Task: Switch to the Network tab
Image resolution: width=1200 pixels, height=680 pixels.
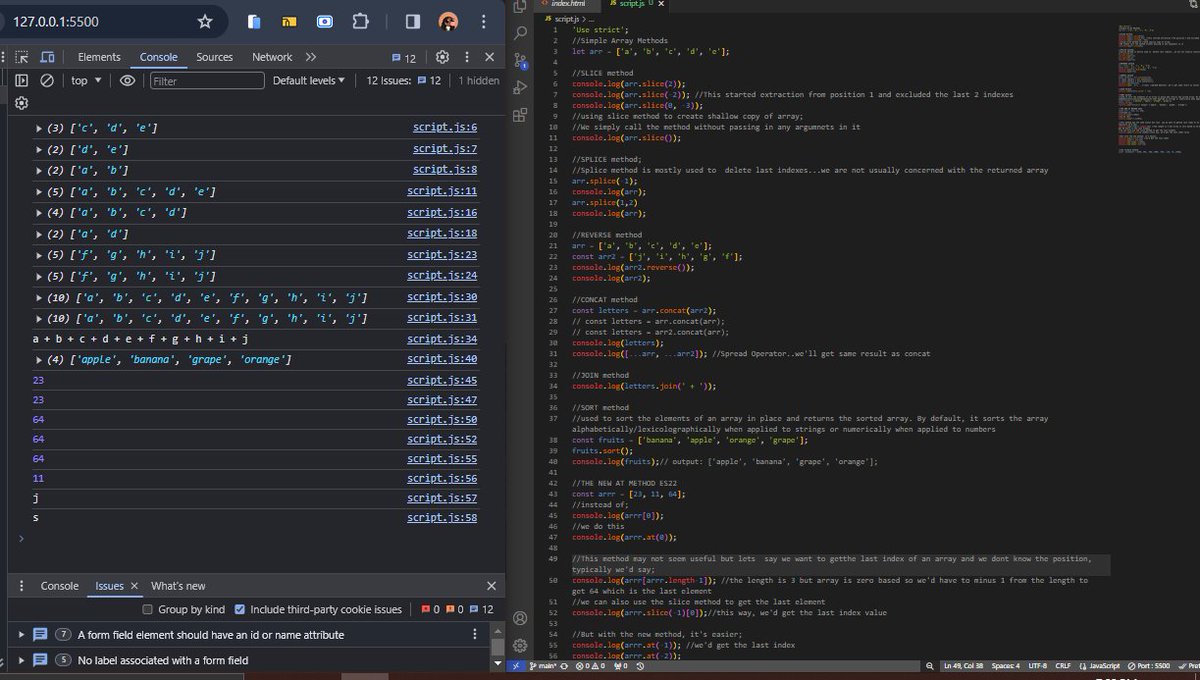Action: (x=272, y=57)
